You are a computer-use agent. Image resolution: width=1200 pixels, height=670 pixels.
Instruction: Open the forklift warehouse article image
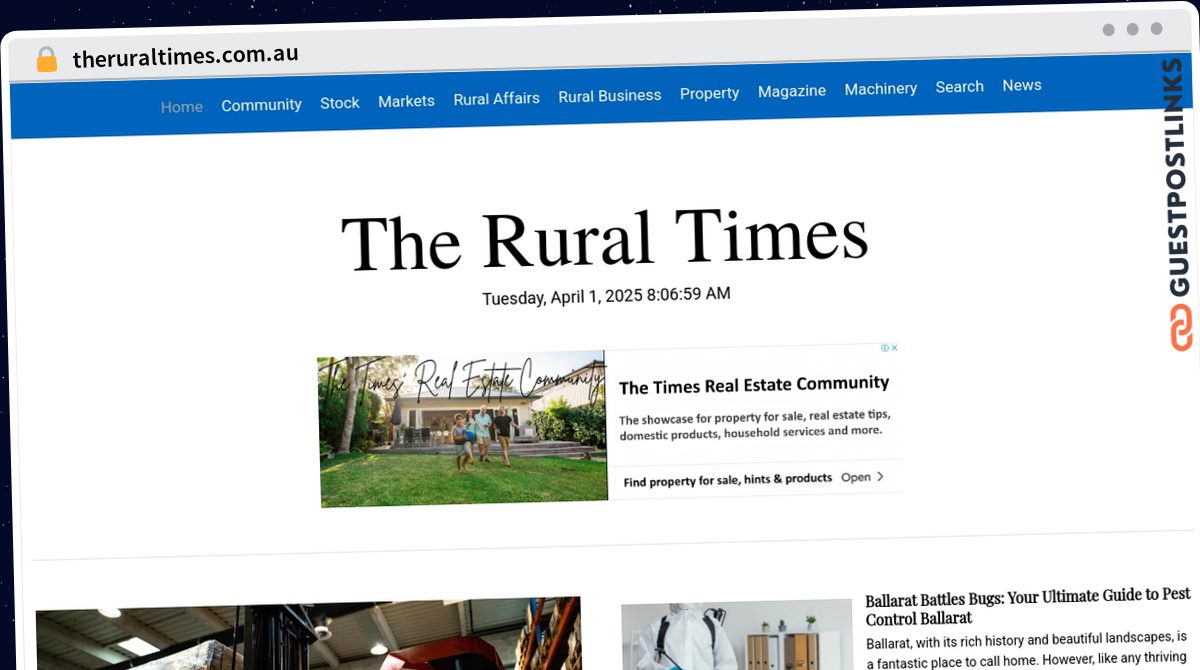click(x=308, y=634)
